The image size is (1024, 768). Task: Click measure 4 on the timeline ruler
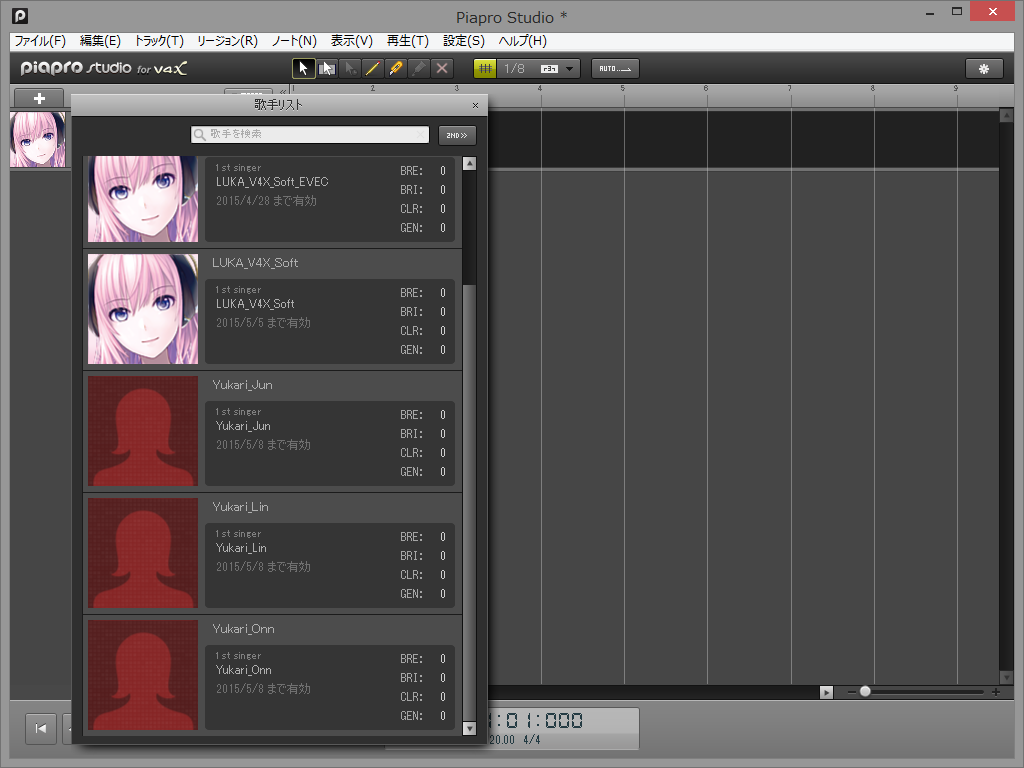pos(540,88)
